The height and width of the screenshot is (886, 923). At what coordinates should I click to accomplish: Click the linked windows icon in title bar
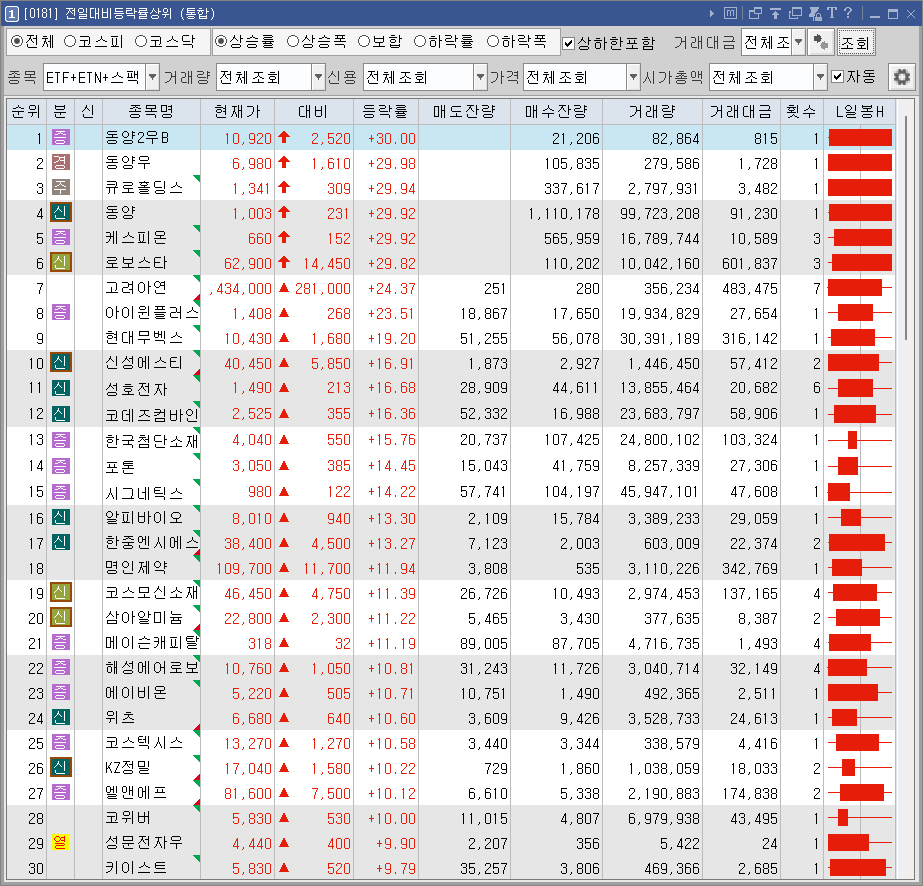pos(755,13)
